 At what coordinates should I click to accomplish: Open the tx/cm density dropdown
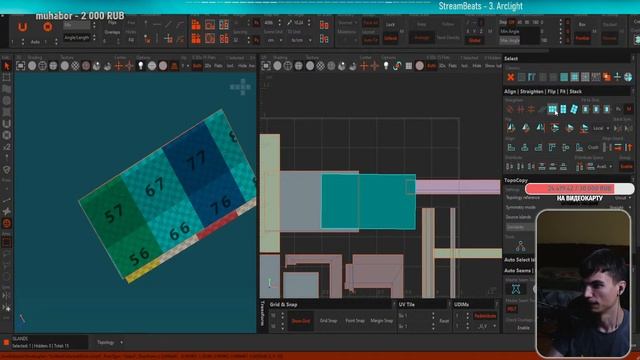coord(299,40)
